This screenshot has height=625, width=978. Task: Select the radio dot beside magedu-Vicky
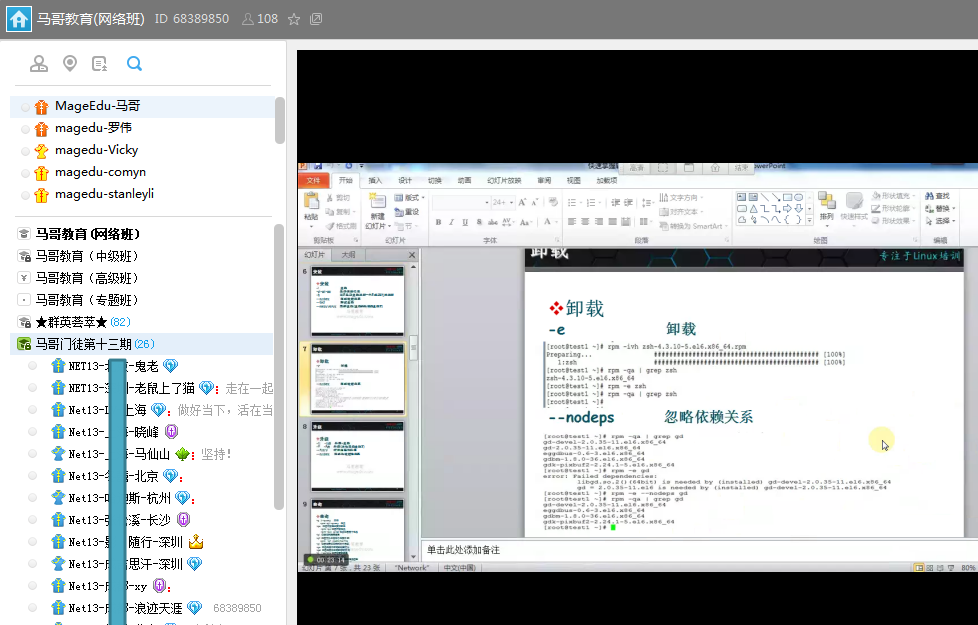point(25,151)
